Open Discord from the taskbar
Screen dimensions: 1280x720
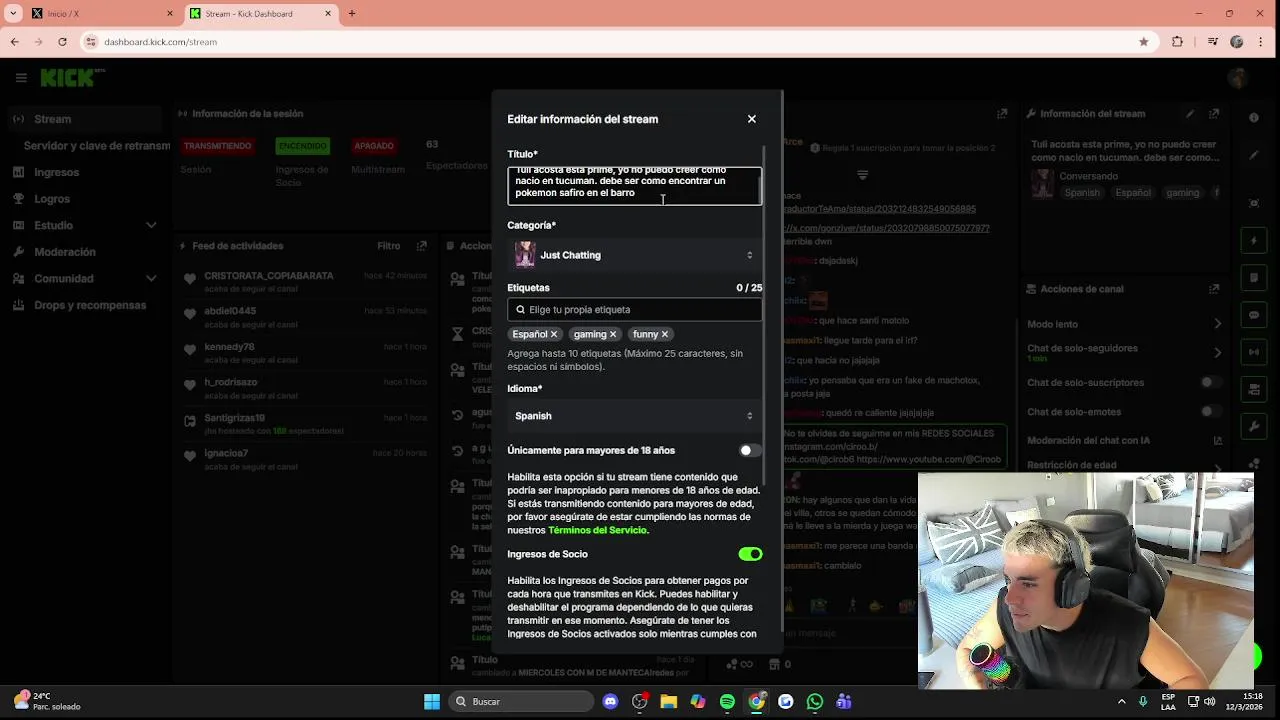[611, 702]
